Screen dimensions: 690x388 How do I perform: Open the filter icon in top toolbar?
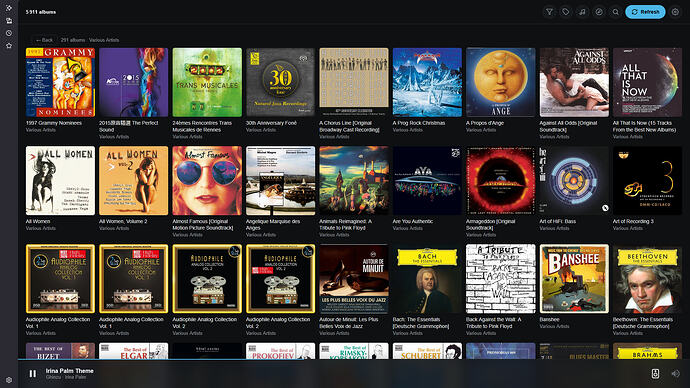point(549,12)
